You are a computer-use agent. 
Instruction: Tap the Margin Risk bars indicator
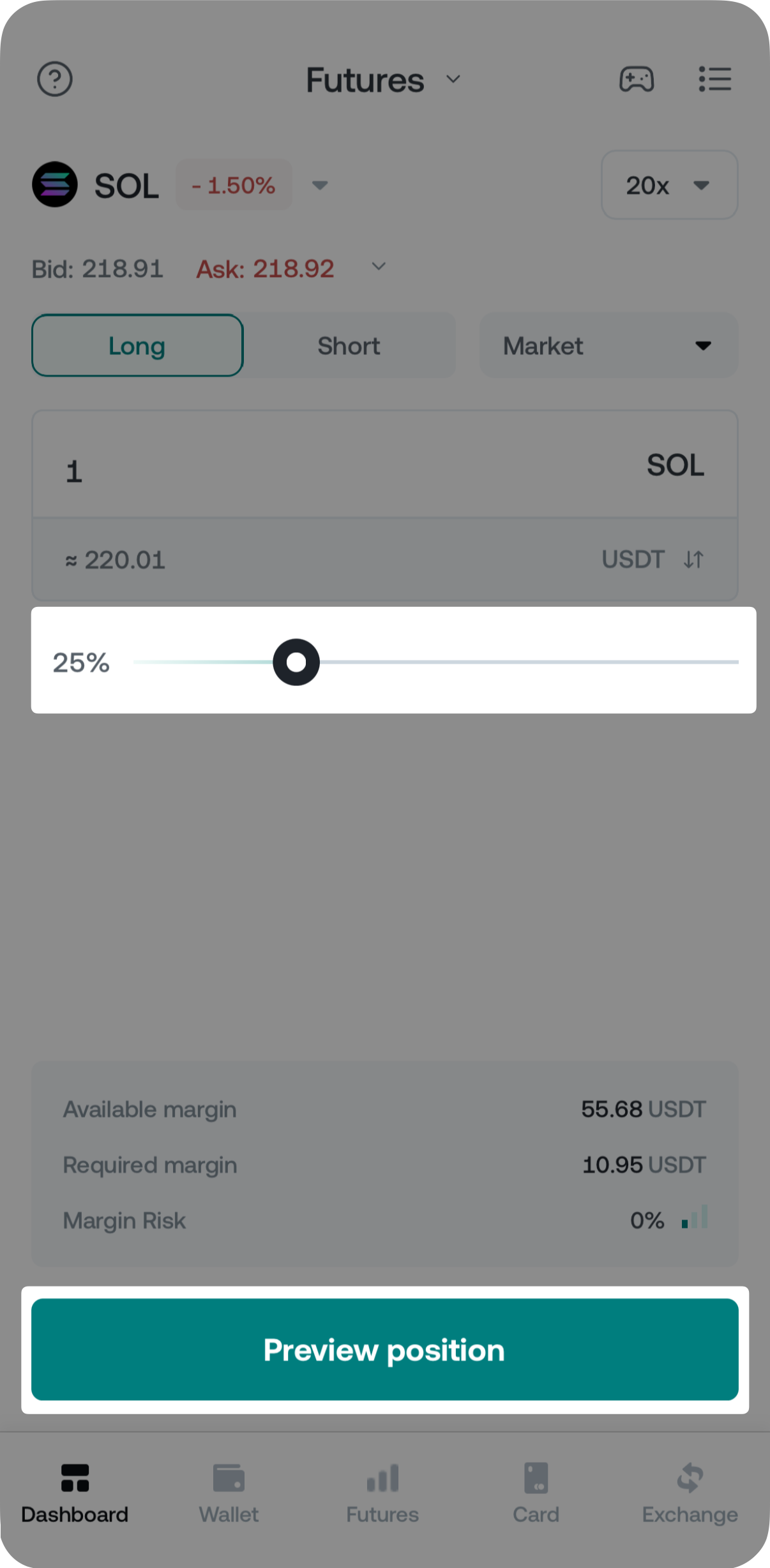(695, 1218)
